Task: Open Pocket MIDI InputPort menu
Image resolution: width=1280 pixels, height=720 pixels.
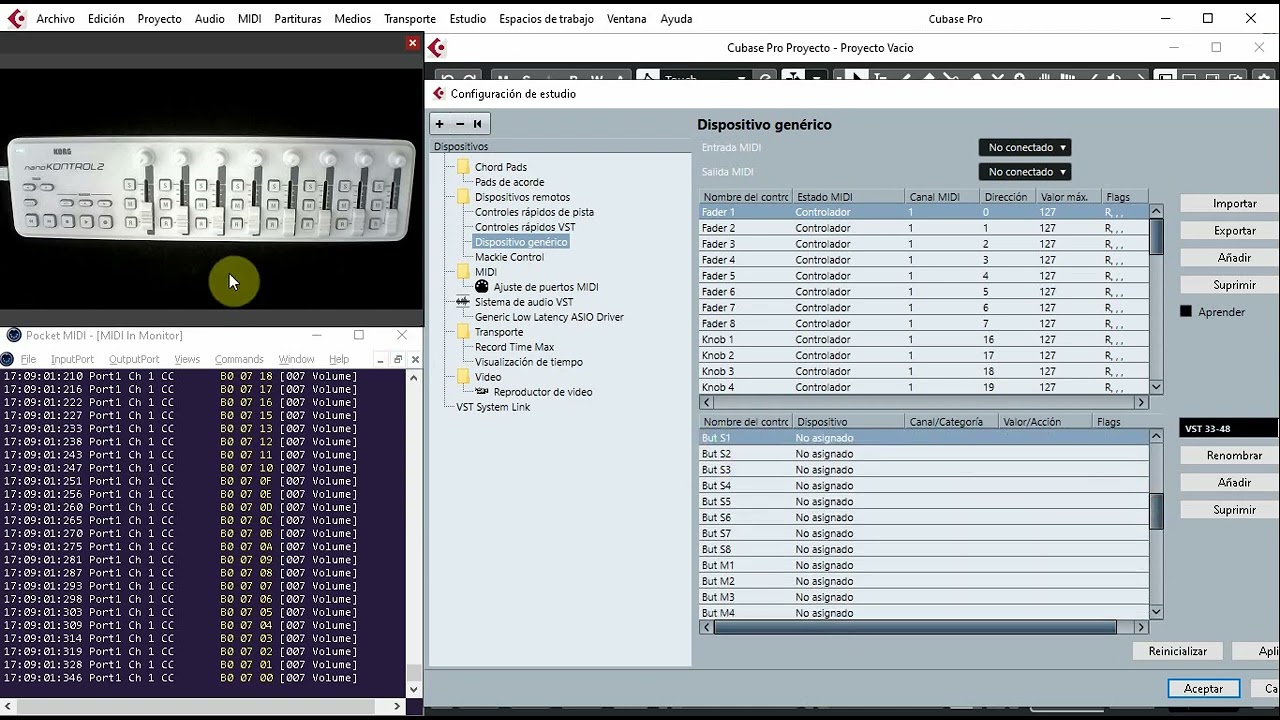Action: [72, 359]
